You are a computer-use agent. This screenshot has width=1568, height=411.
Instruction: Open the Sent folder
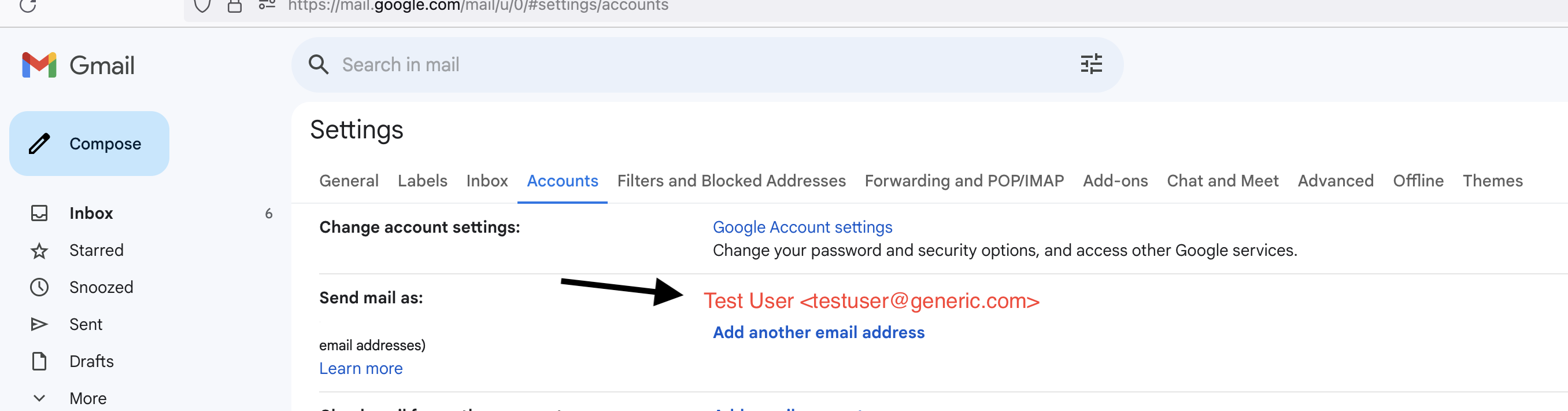(86, 324)
